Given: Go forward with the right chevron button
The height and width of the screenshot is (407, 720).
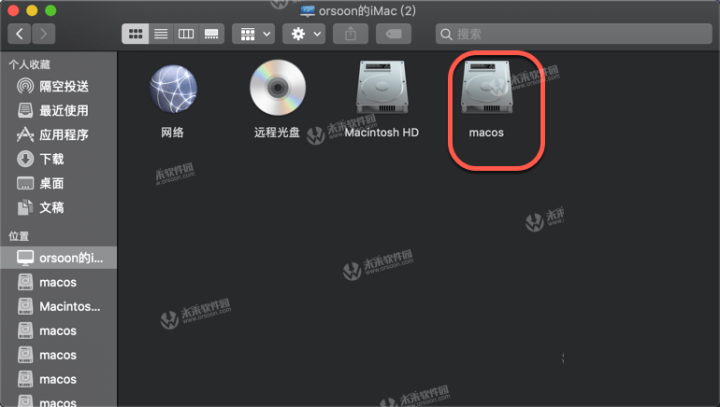Looking at the screenshot, I should coord(44,34).
